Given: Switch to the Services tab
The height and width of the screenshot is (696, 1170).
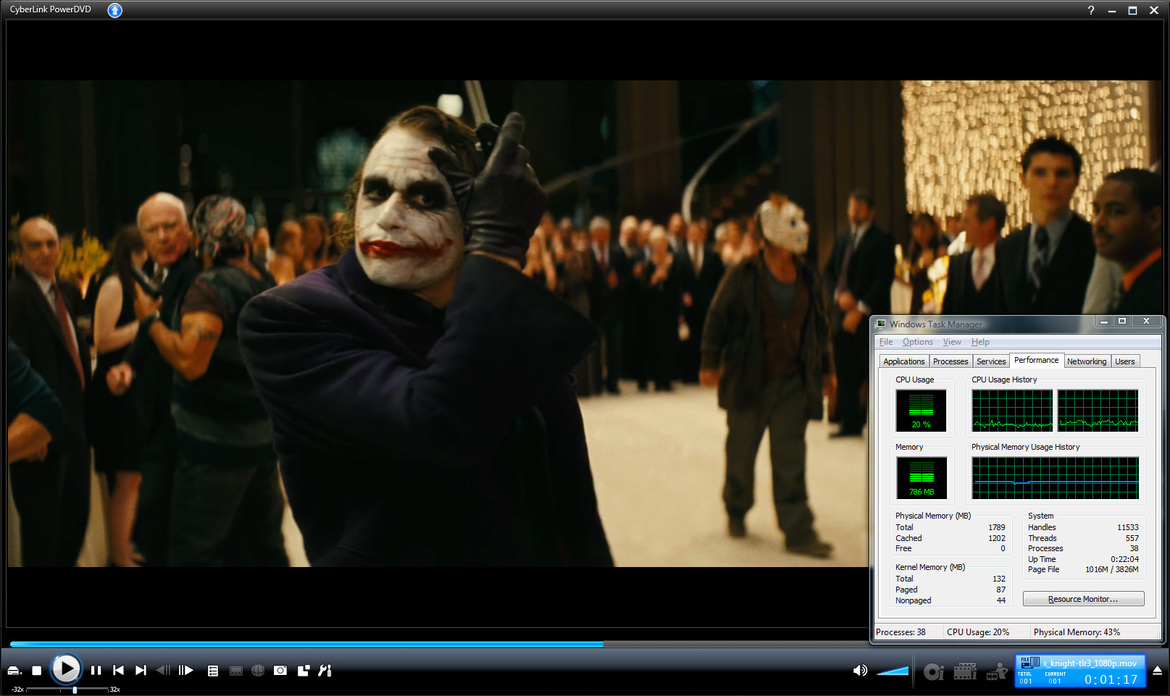Looking at the screenshot, I should tap(991, 361).
